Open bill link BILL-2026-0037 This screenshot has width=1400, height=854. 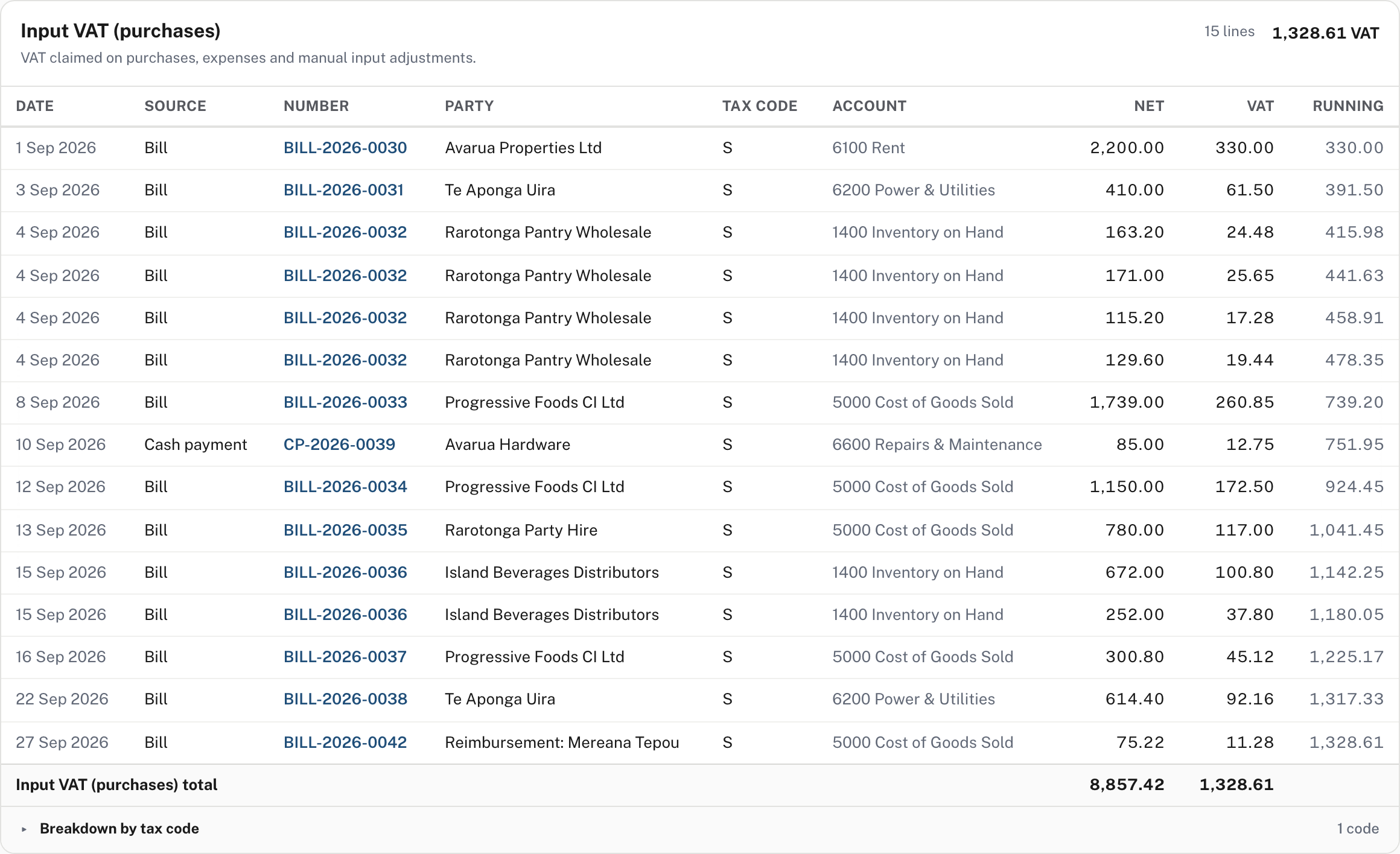tap(345, 657)
